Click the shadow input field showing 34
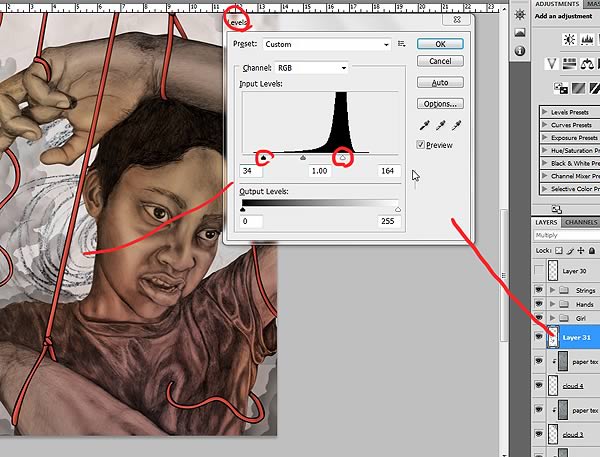 (x=251, y=171)
